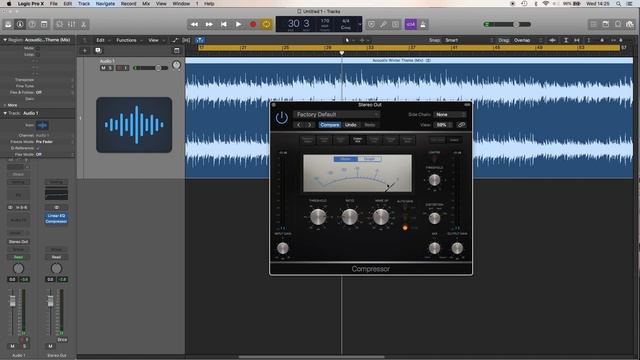Go to beginning transport button
The width and height of the screenshot is (640, 360).
(x=224, y=24)
